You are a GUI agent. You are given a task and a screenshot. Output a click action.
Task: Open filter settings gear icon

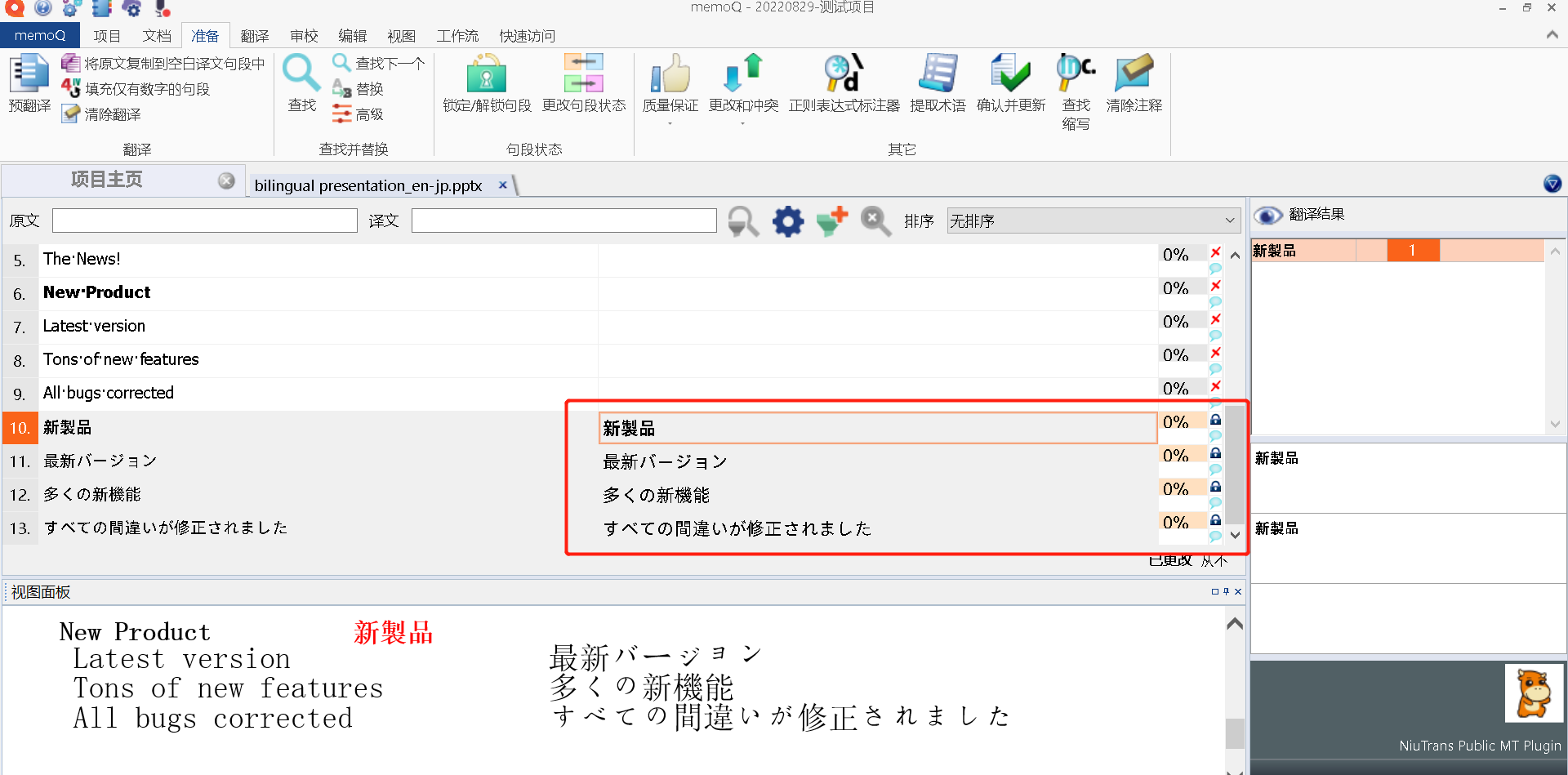[788, 220]
